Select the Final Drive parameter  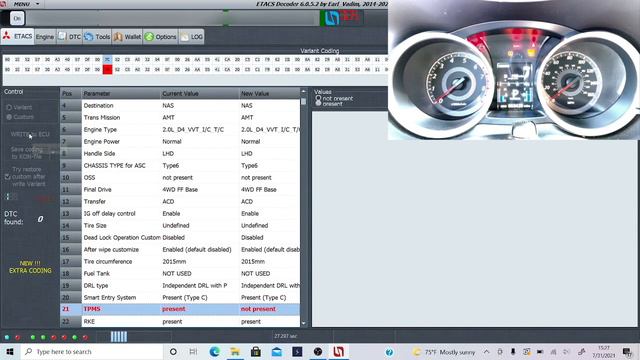180,189
